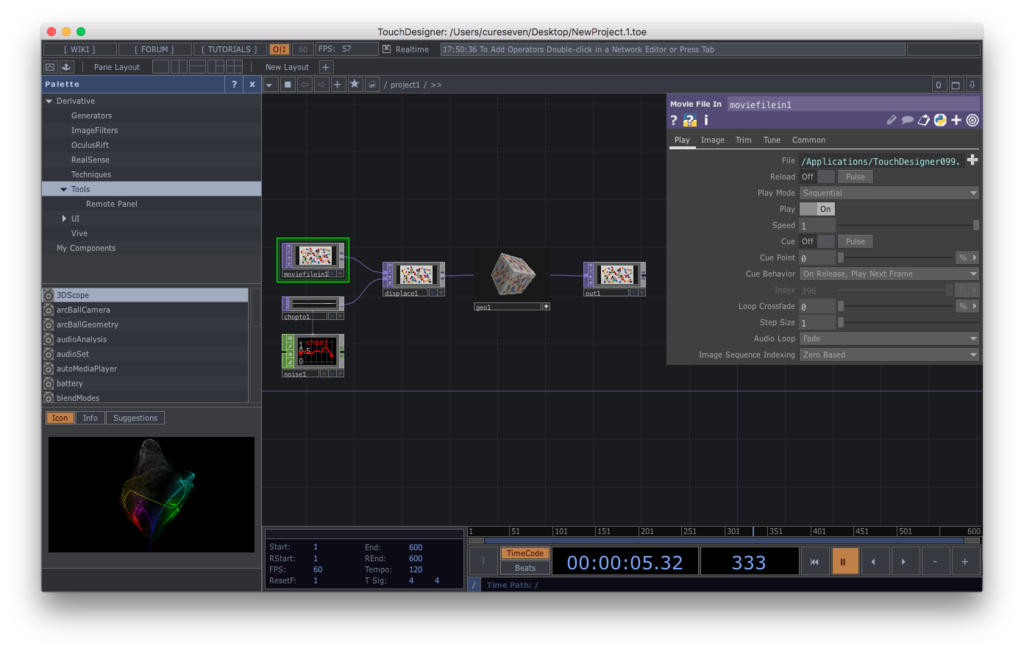1024x651 pixels.
Task: Adjust the Step Size slider handle
Action: point(841,323)
